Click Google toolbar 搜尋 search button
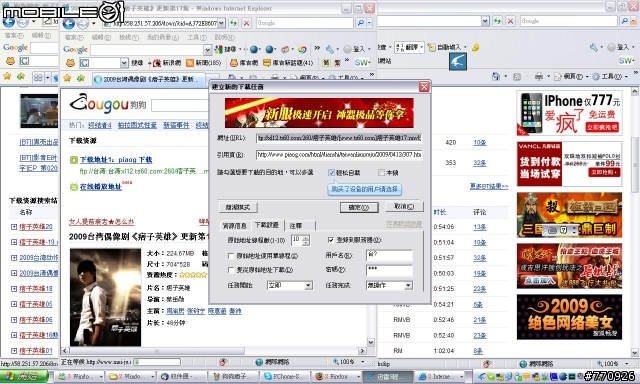The height and width of the screenshot is (384, 640). [226, 49]
